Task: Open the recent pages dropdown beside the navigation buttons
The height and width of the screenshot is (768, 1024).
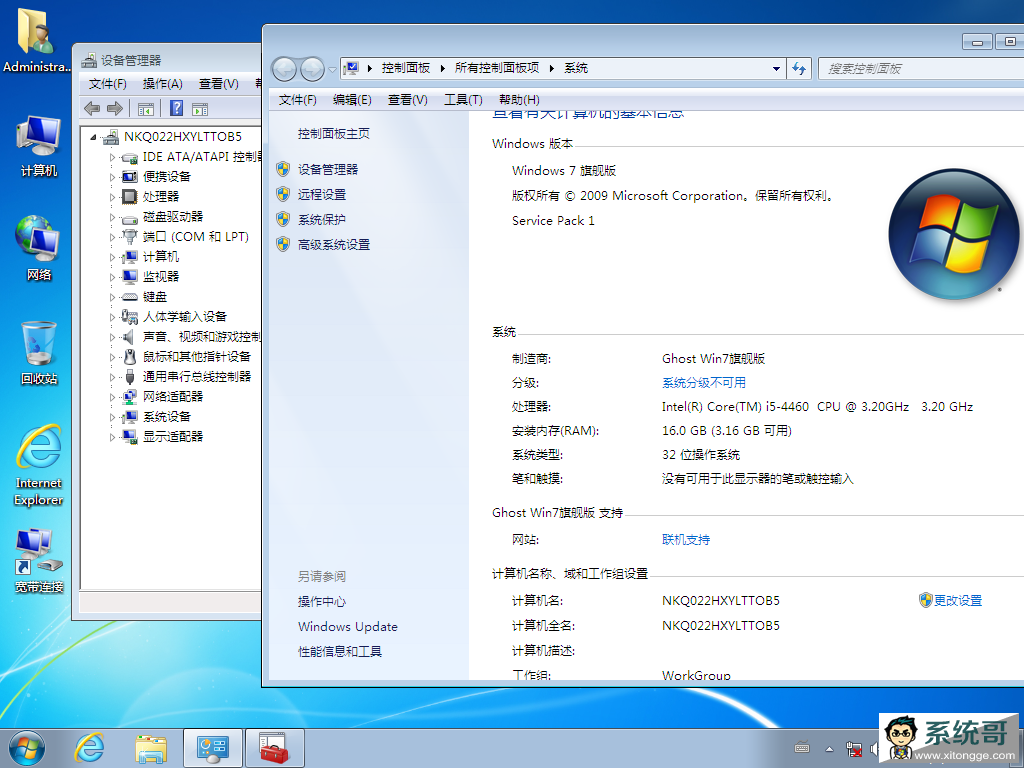Action: click(332, 69)
